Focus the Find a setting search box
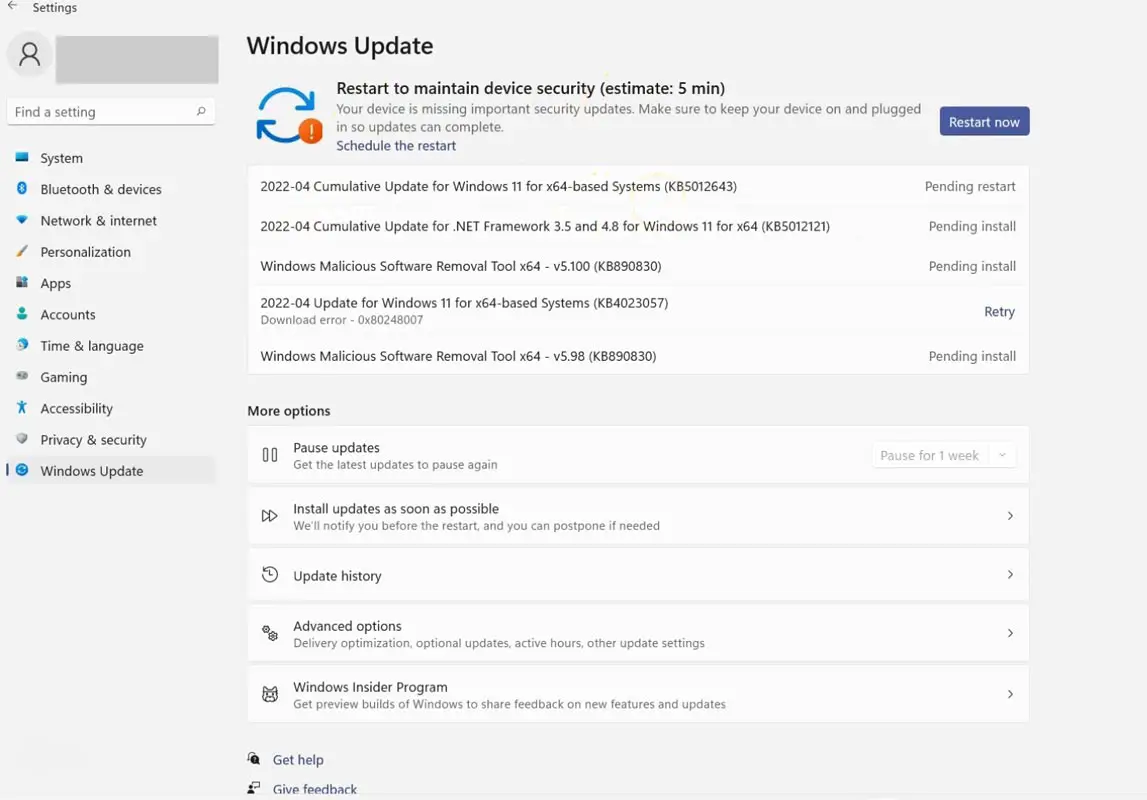This screenshot has width=1147, height=800. (x=111, y=112)
